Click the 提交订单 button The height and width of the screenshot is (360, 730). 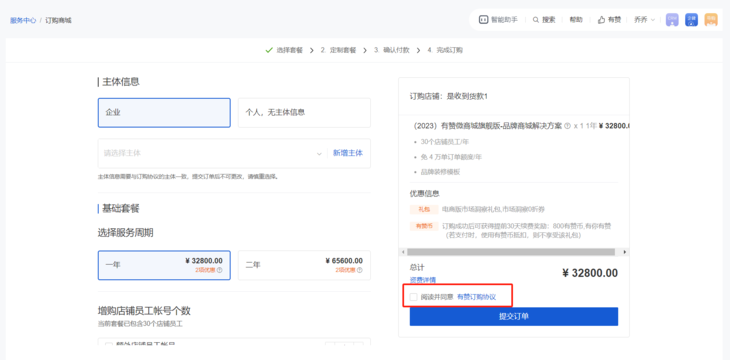(x=514, y=316)
